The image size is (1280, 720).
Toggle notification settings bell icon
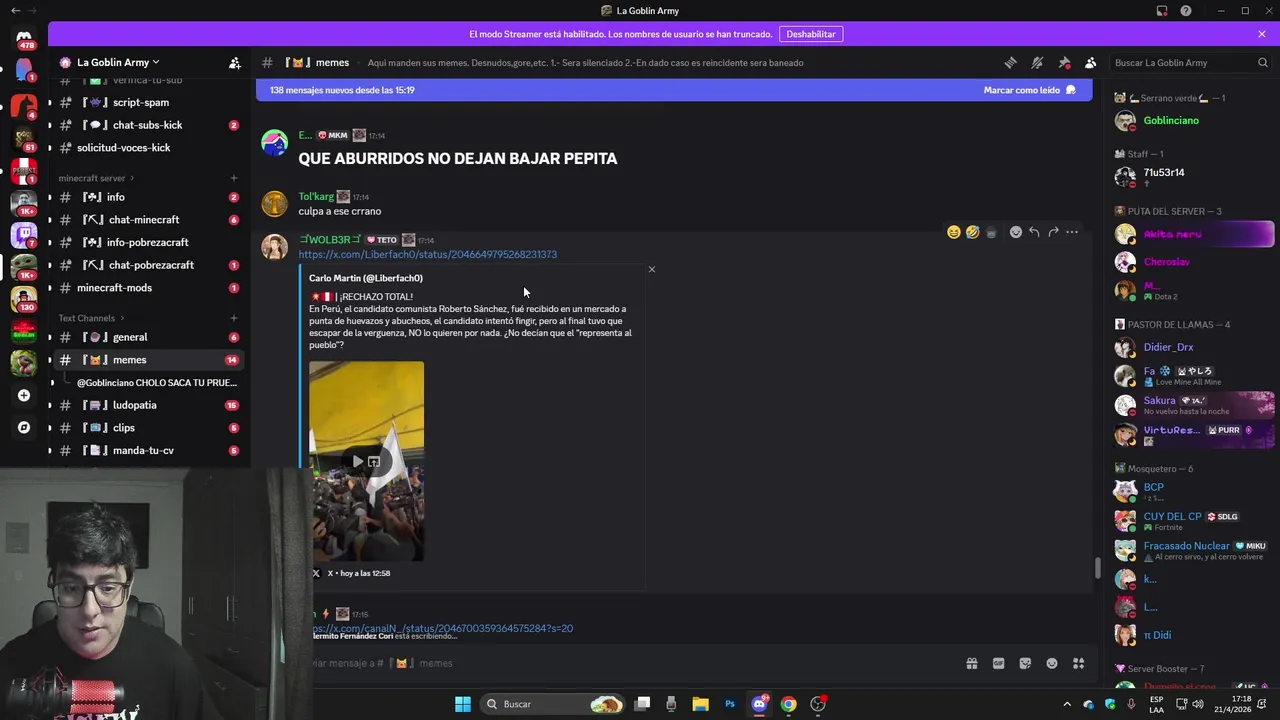pos(1037,62)
